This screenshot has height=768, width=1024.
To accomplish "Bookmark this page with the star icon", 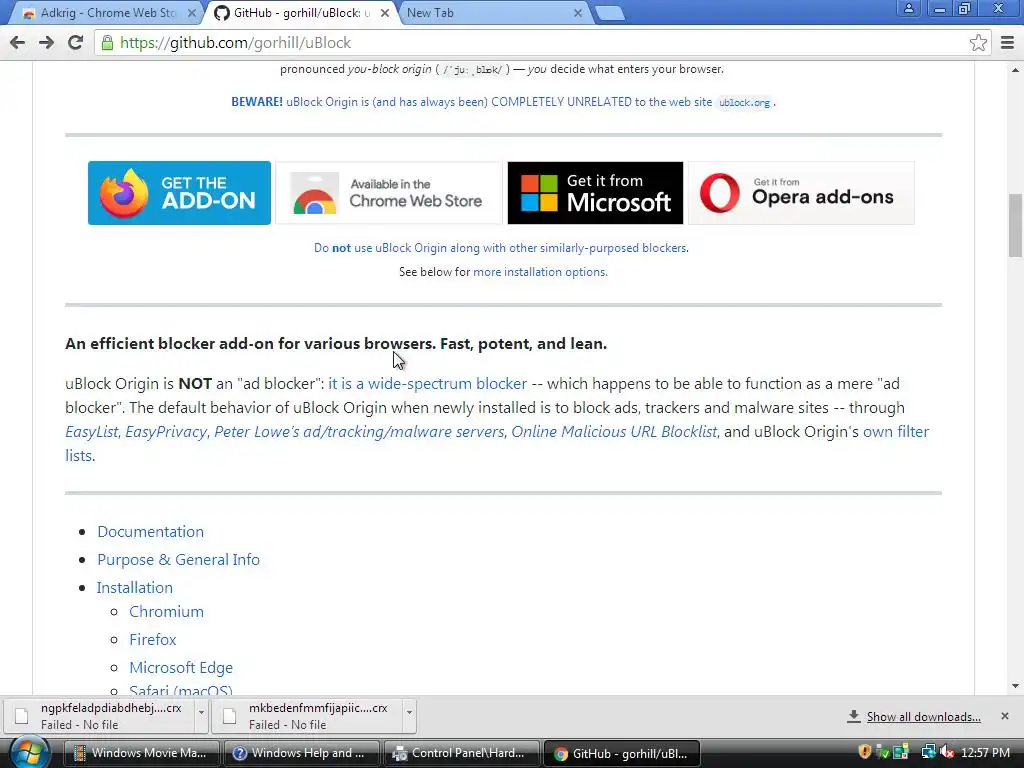I will pos(978,43).
